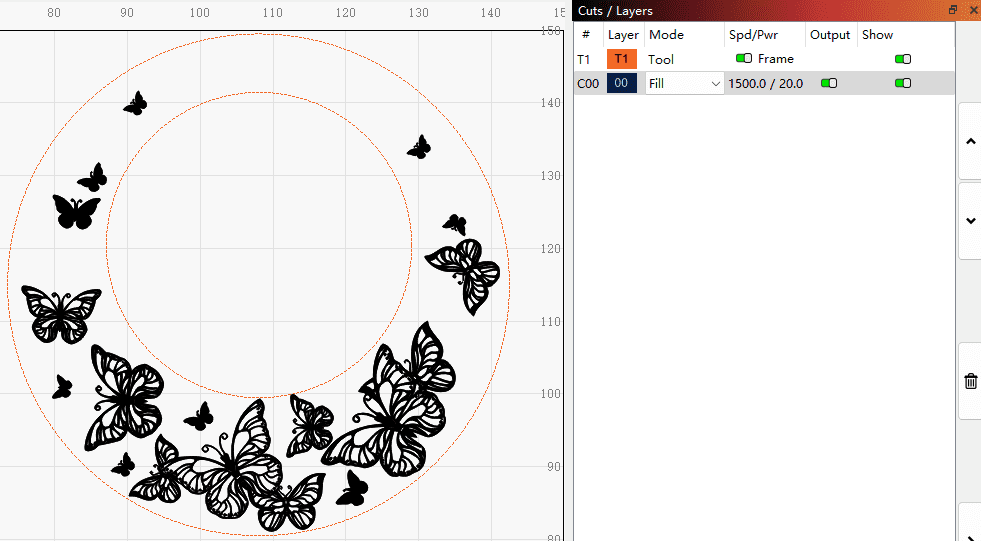This screenshot has height=541, width=981.
Task: Hide C00 layer with Show switch
Action: tap(903, 83)
